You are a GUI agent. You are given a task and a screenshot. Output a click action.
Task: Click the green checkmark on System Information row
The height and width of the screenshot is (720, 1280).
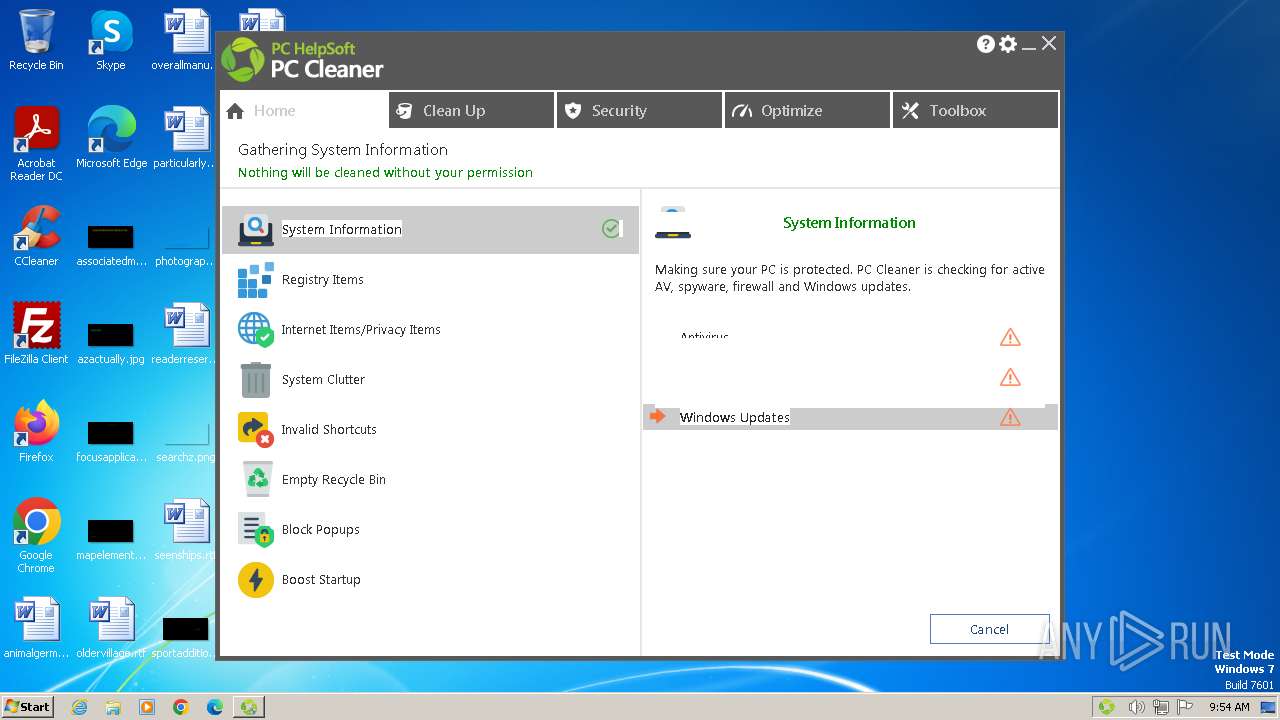[611, 229]
